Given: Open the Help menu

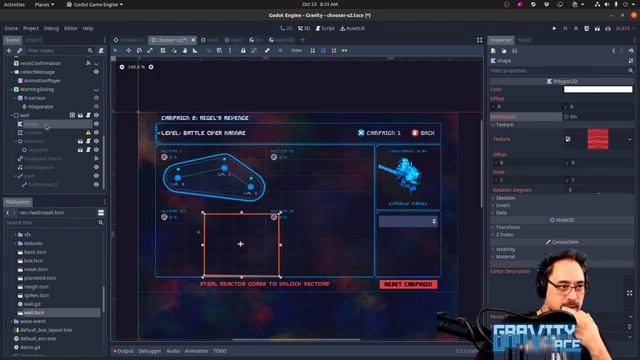Looking at the screenshot, I should [88, 29].
